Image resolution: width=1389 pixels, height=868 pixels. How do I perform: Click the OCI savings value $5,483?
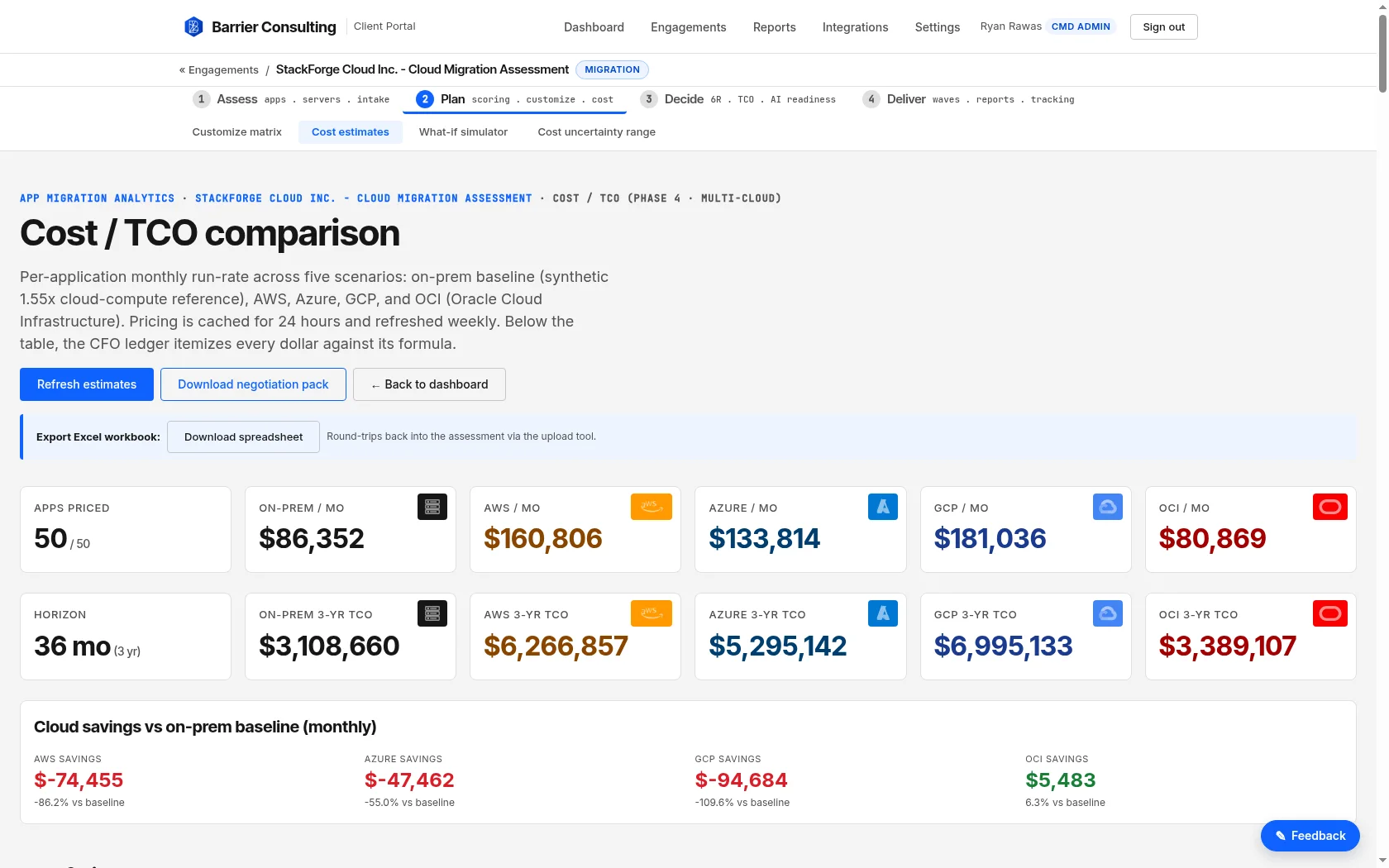(x=1060, y=780)
